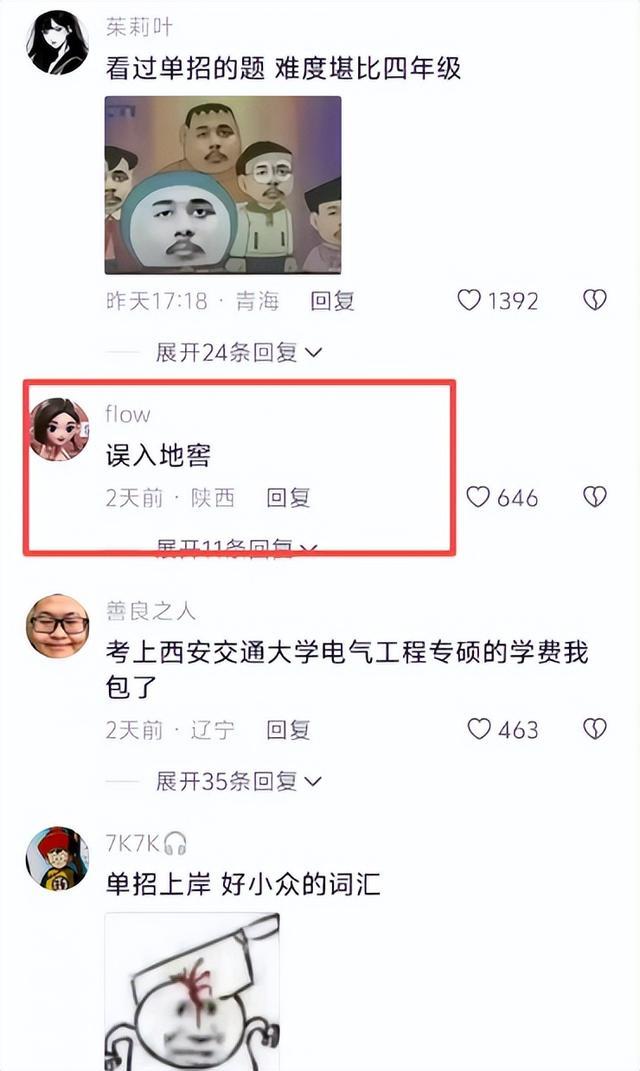Open username 7K7K with headphone icon

point(146,844)
